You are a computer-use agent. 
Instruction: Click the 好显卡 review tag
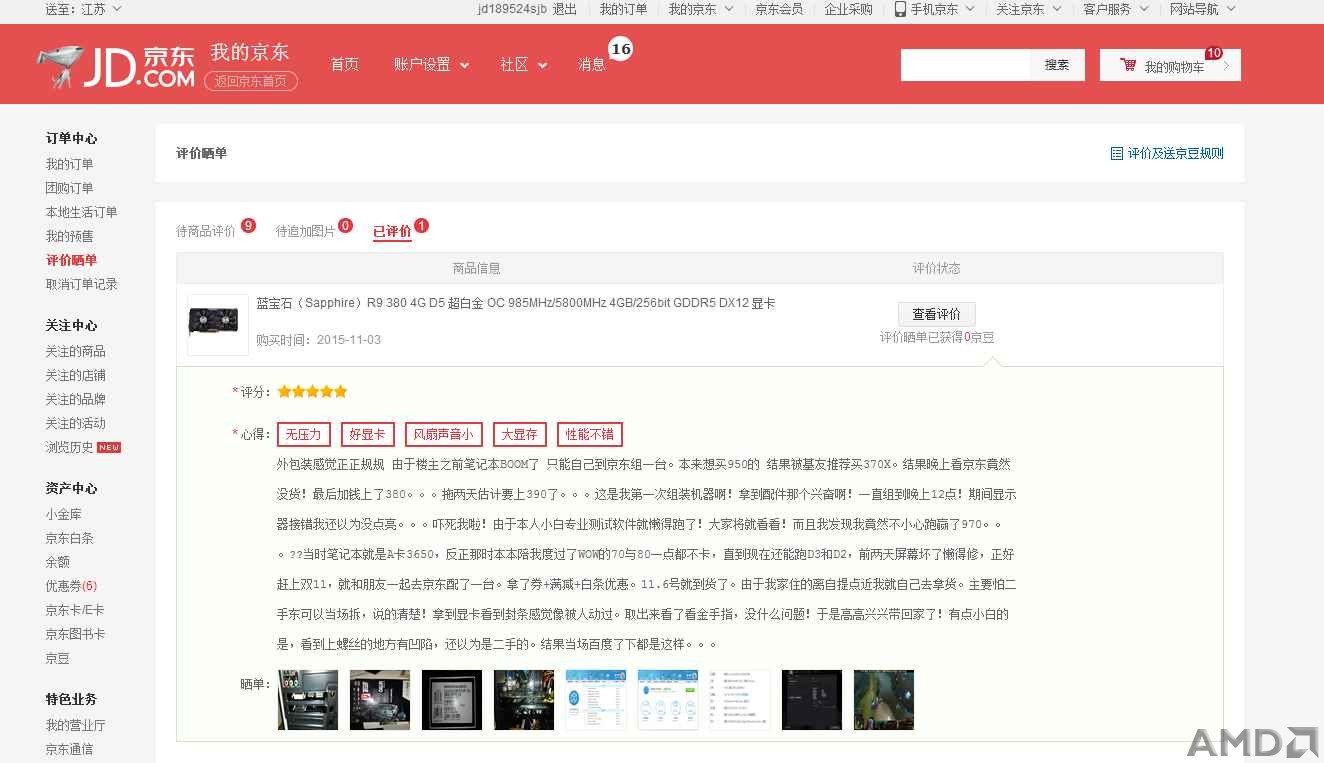click(x=367, y=434)
